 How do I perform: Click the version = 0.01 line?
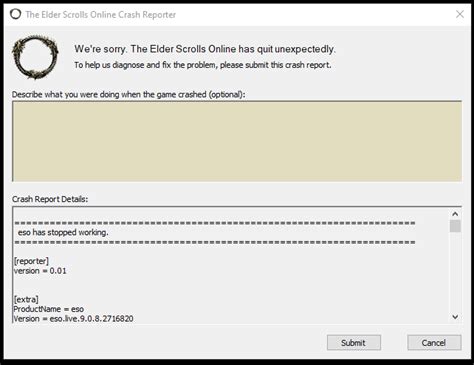click(x=40, y=271)
